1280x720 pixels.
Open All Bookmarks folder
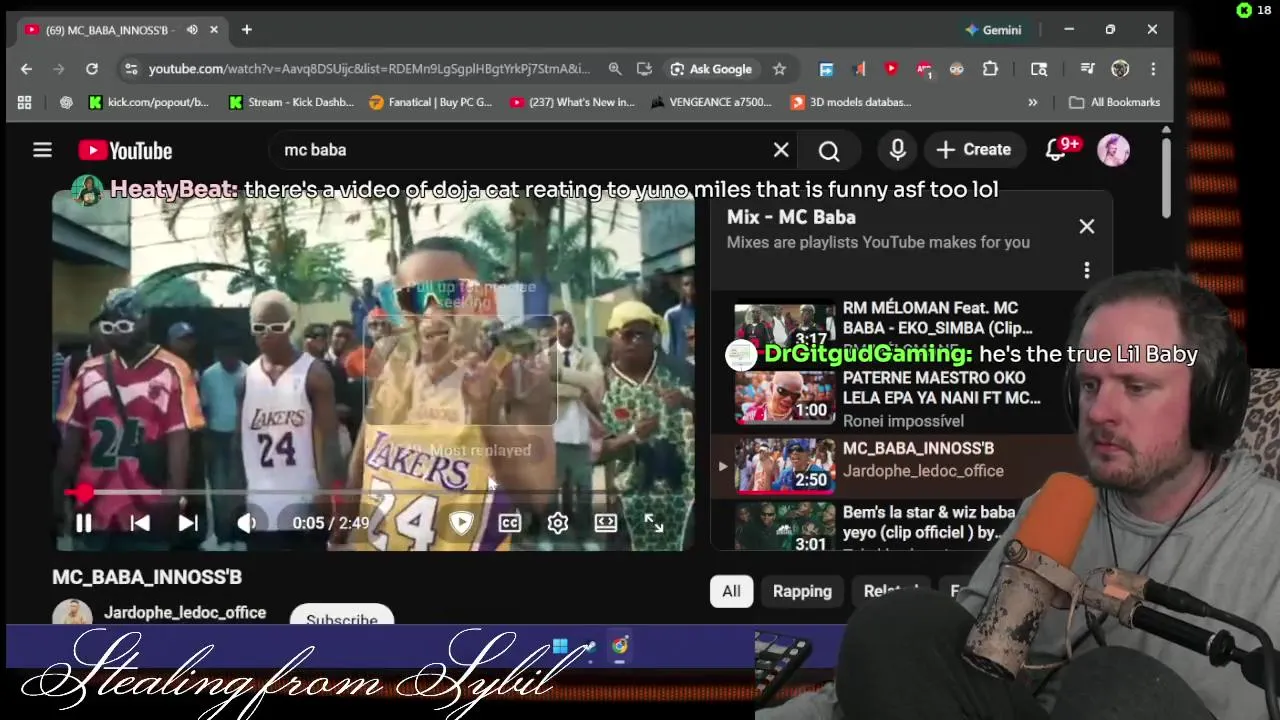pos(1114,102)
